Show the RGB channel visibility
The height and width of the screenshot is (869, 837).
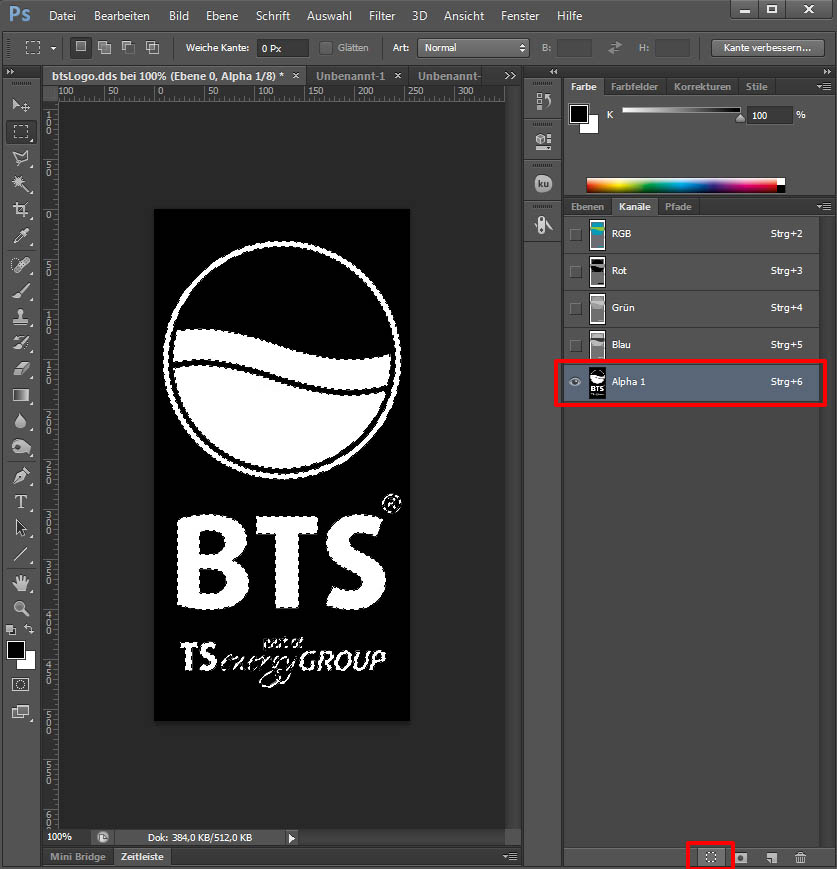coord(575,234)
